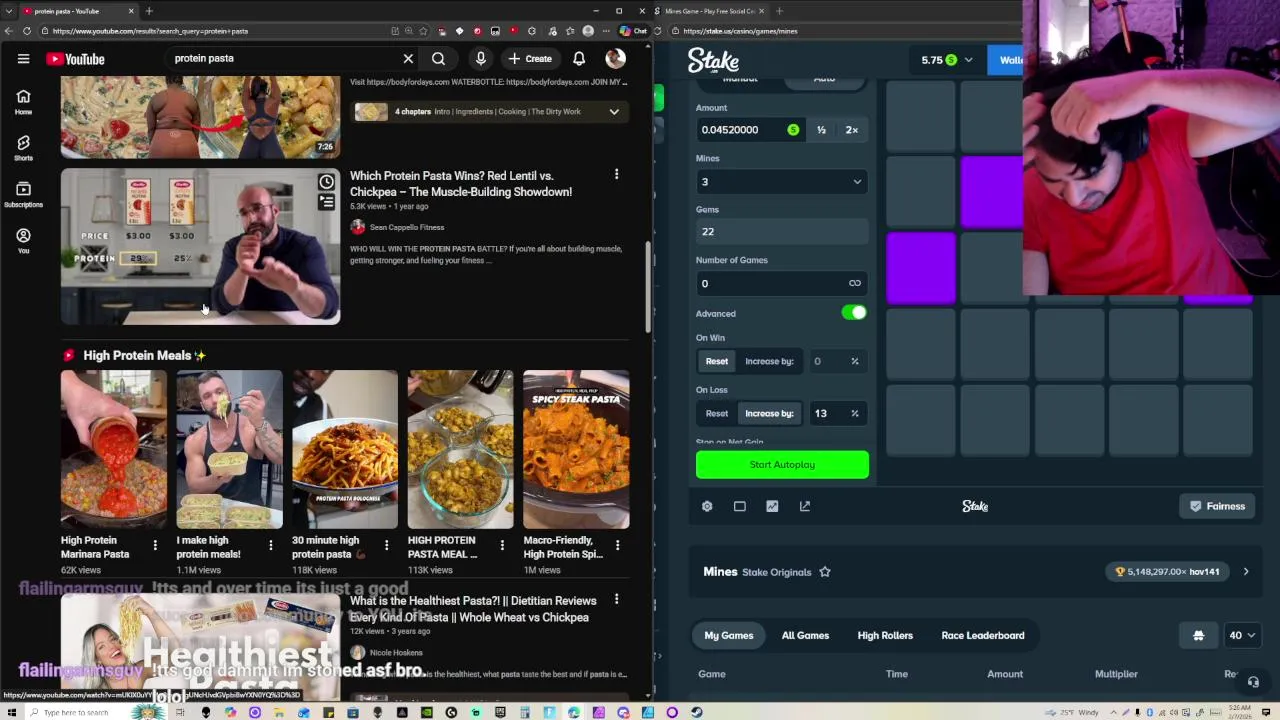
Task: Favorite the Mines game with star icon
Action: tap(825, 572)
